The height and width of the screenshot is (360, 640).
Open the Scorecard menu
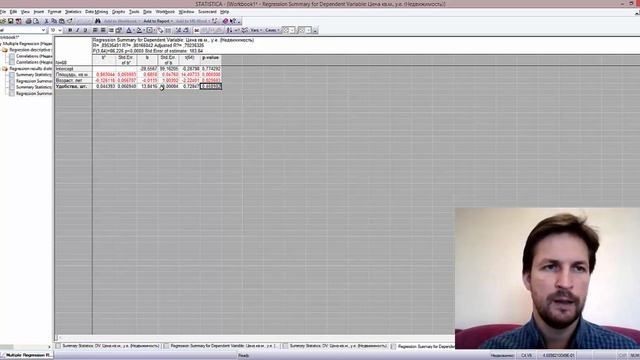(x=207, y=12)
